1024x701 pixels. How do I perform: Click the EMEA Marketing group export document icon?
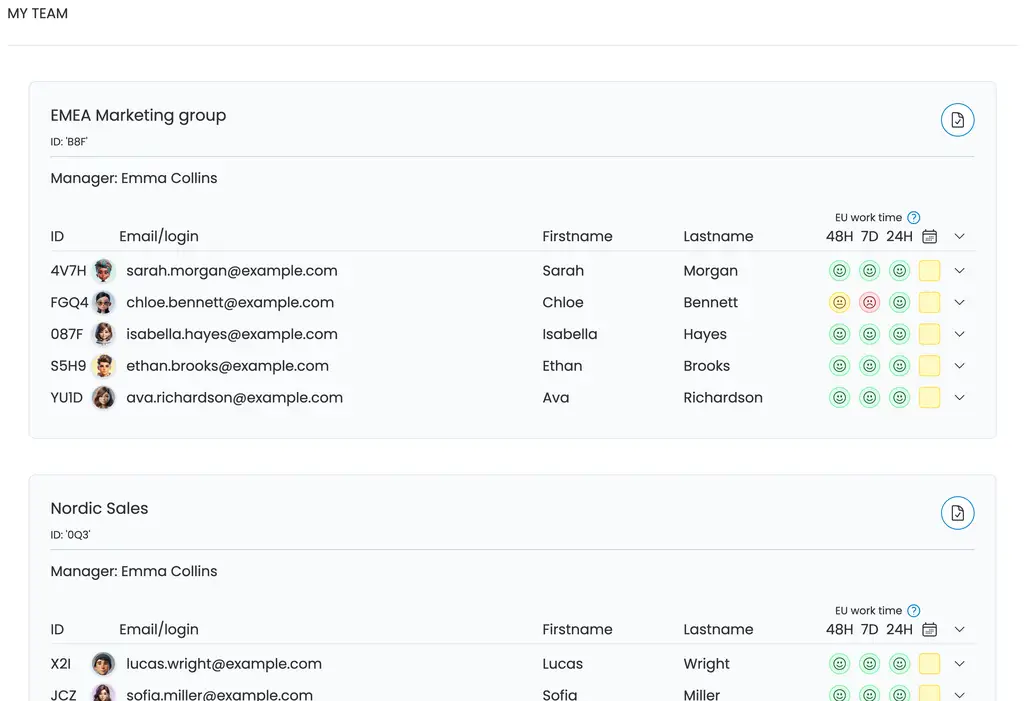tap(957, 120)
